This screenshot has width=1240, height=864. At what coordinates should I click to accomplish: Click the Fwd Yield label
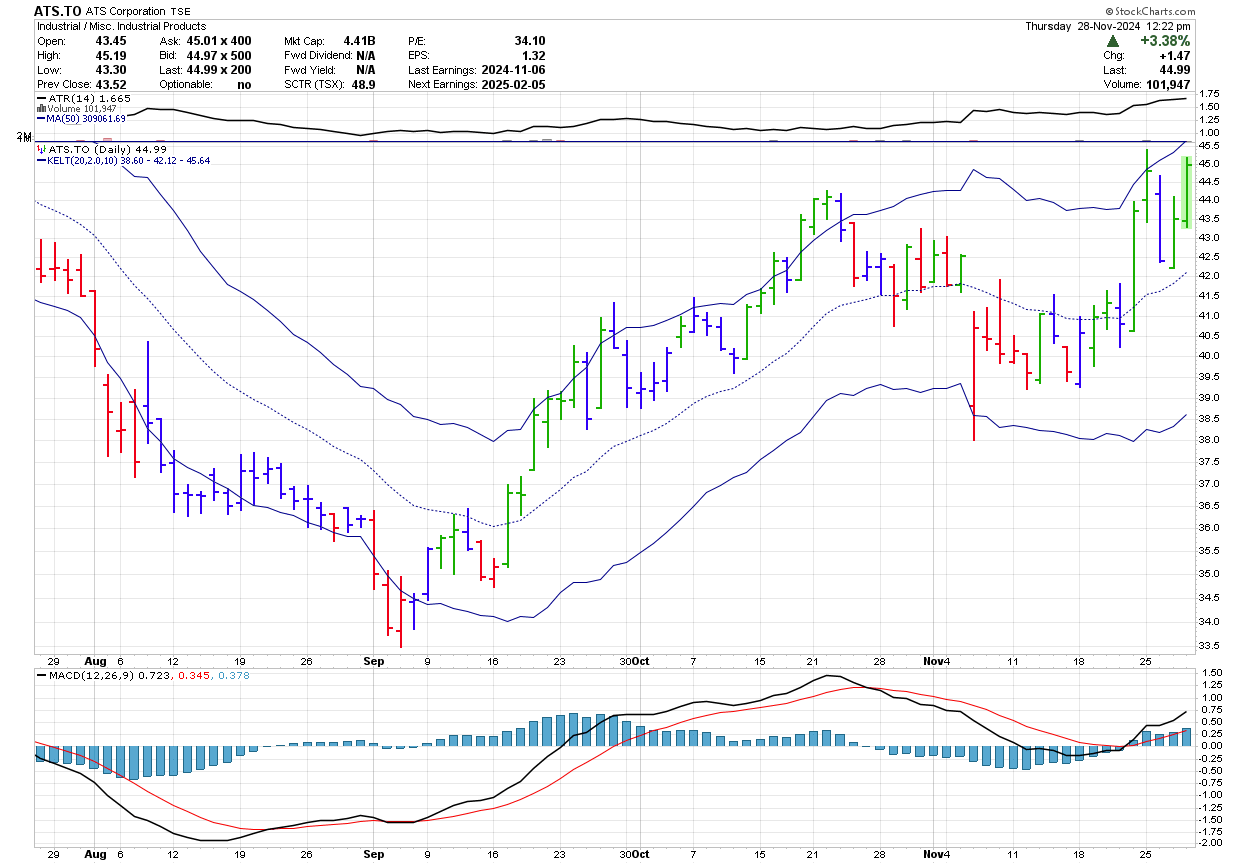click(308, 70)
